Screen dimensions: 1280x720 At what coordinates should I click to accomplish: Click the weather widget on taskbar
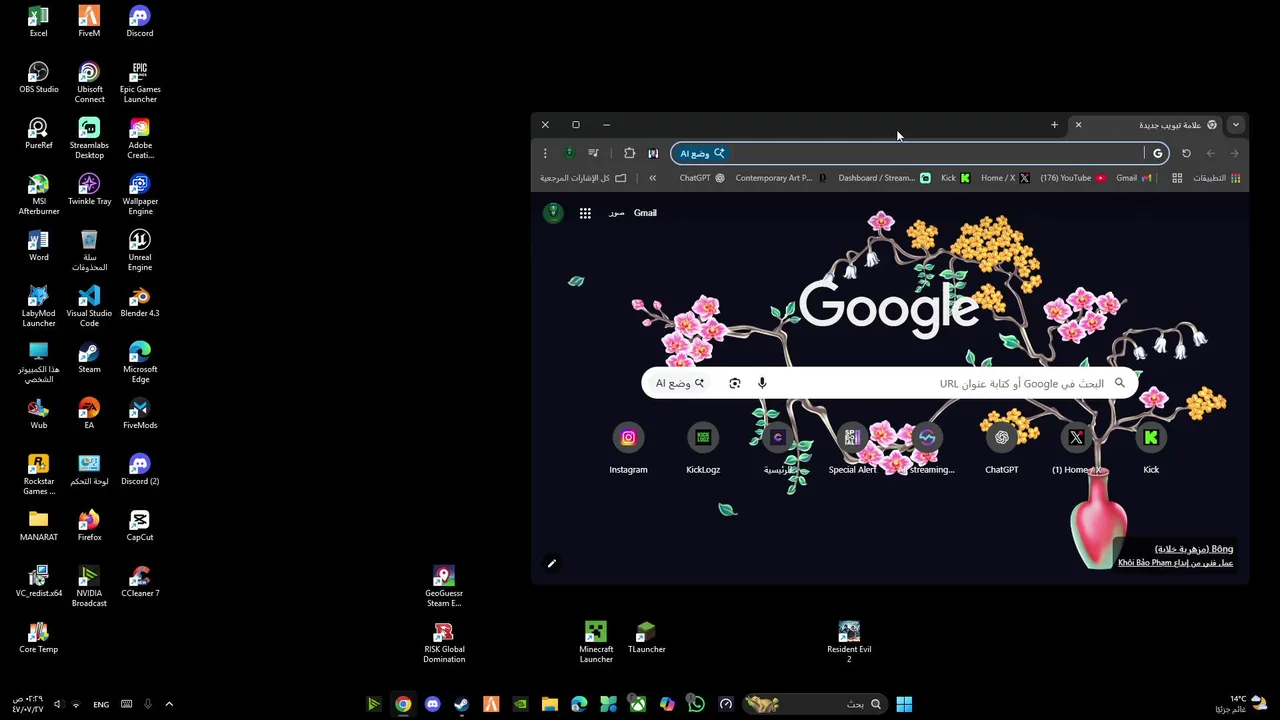(1242, 704)
